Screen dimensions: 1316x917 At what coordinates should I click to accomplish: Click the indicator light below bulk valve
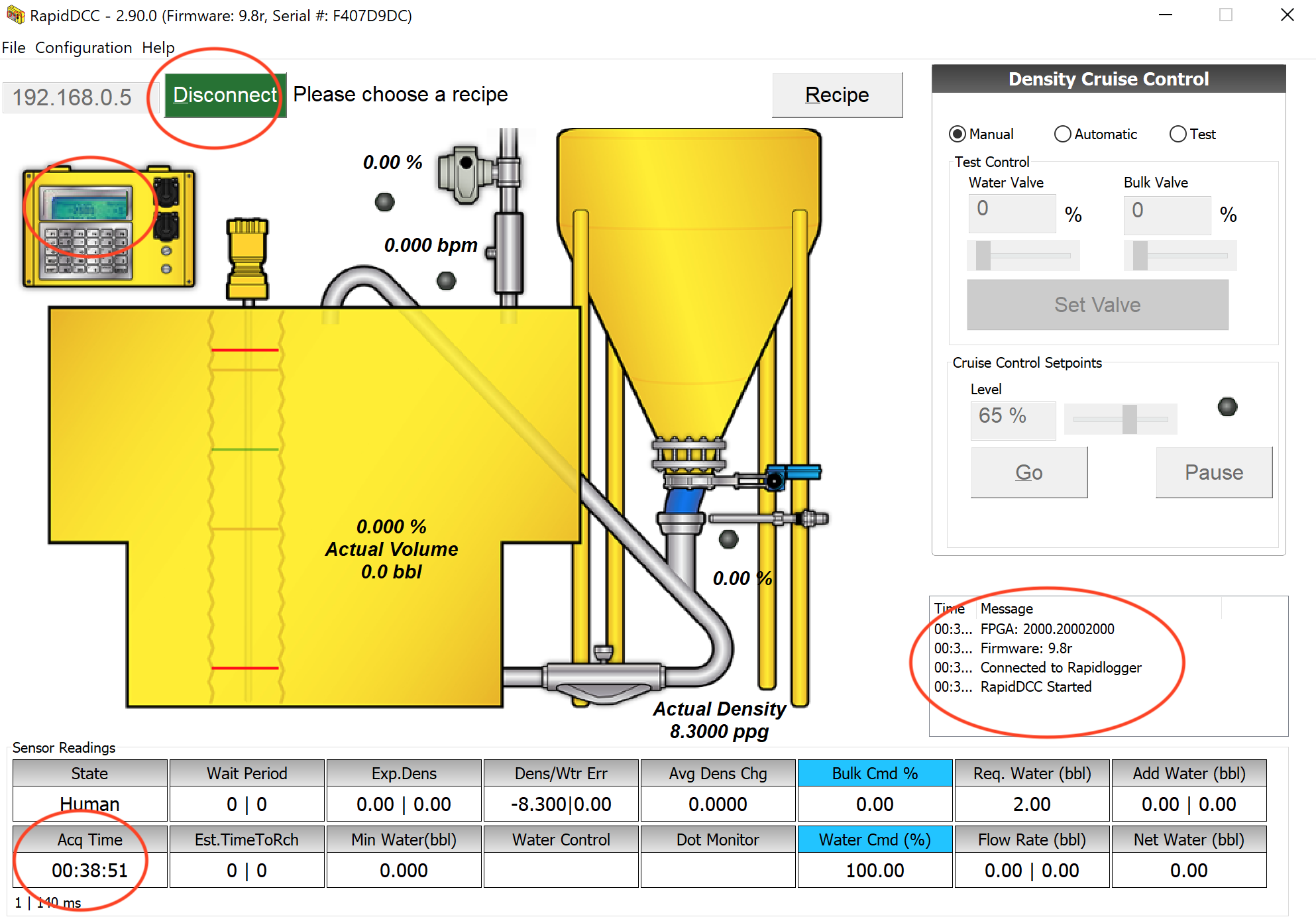click(x=729, y=539)
